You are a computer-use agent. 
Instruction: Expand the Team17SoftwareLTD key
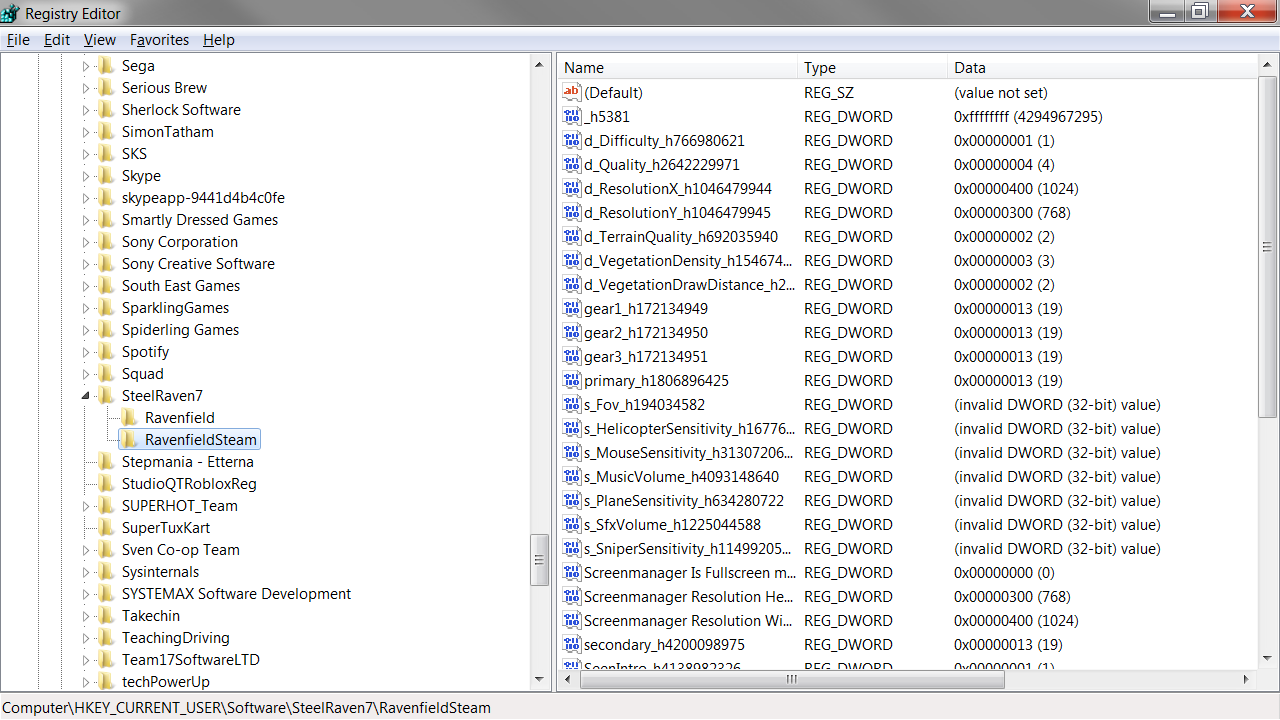point(85,660)
